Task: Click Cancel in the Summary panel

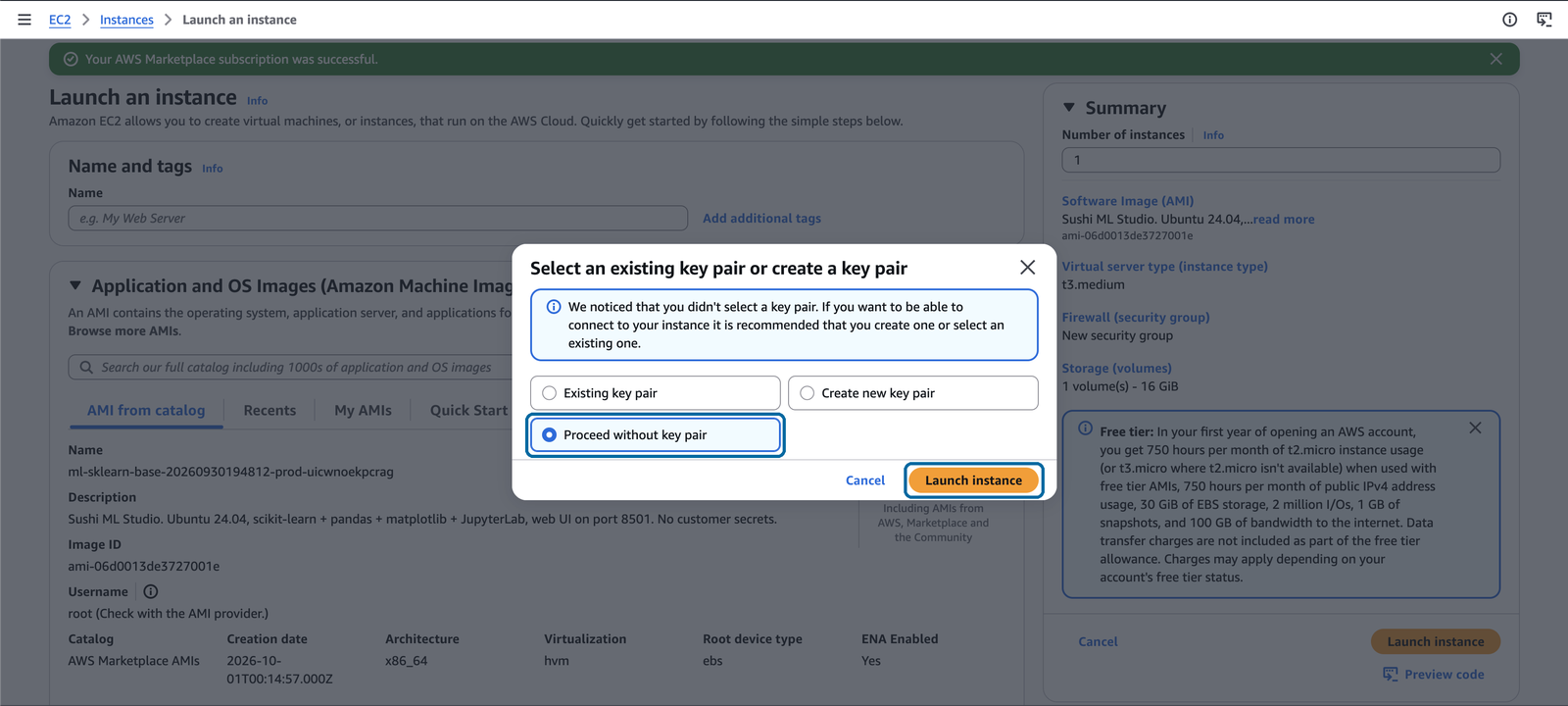Action: (1098, 642)
